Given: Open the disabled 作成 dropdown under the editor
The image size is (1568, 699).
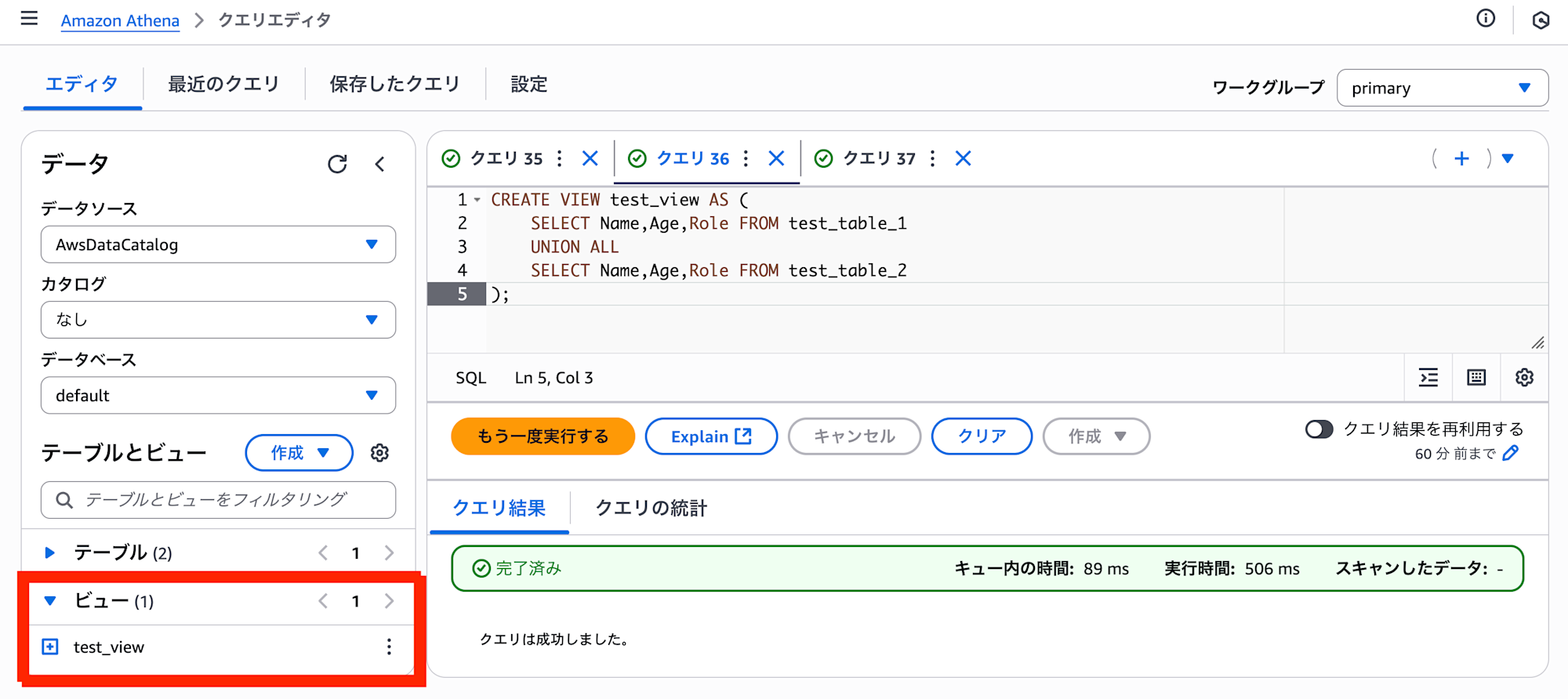Looking at the screenshot, I should (1096, 436).
